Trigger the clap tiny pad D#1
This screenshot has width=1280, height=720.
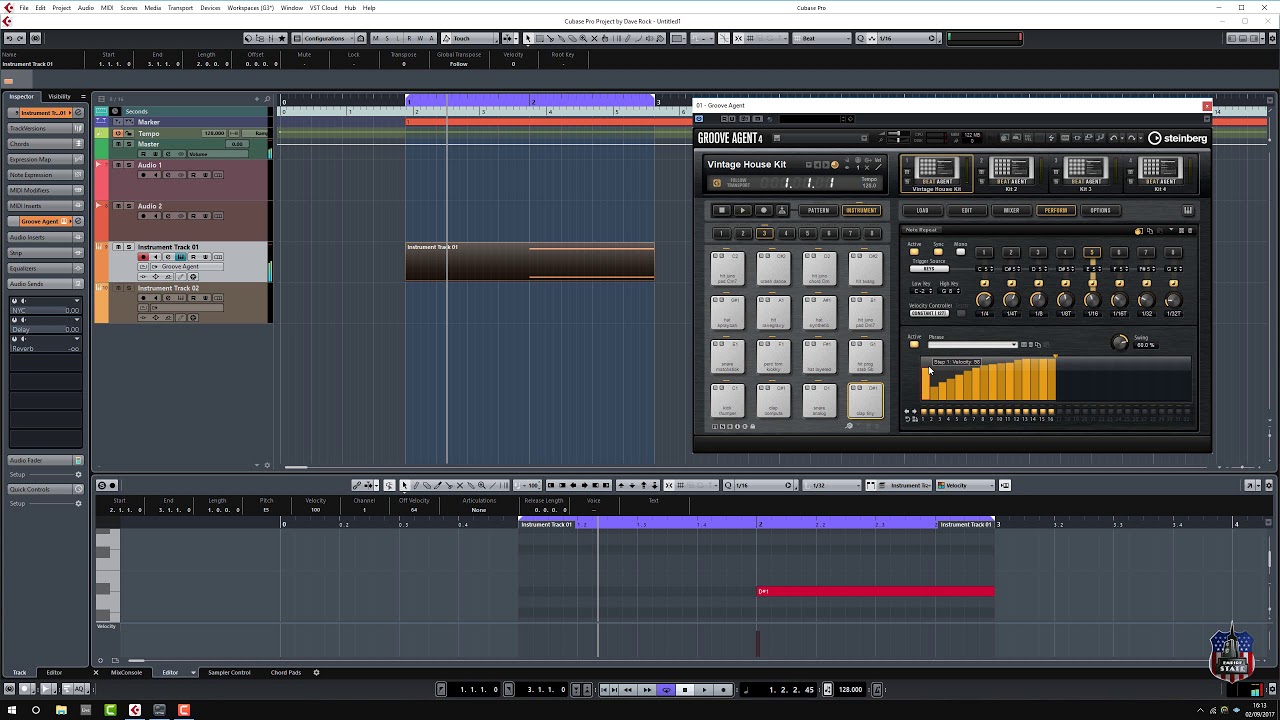tap(866, 400)
